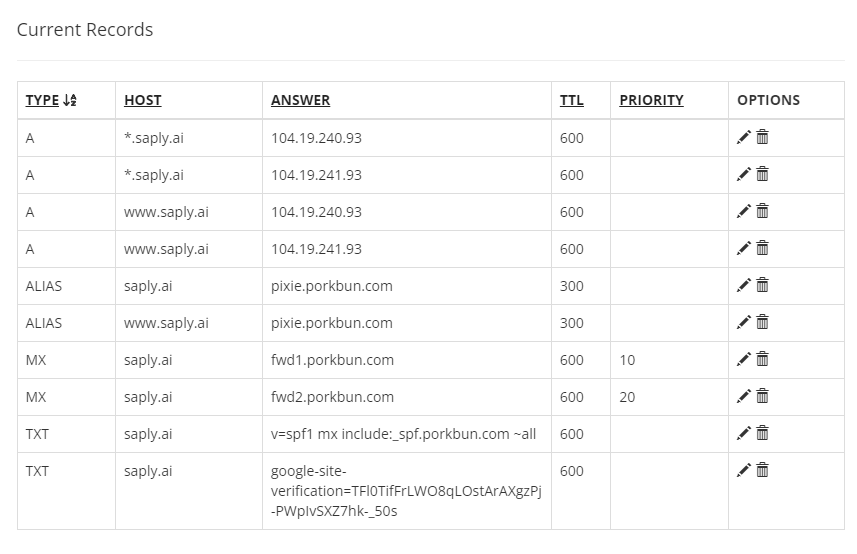The width and height of the screenshot is (857, 554).
Task: Sort records by TYPE column
Action: point(42,100)
